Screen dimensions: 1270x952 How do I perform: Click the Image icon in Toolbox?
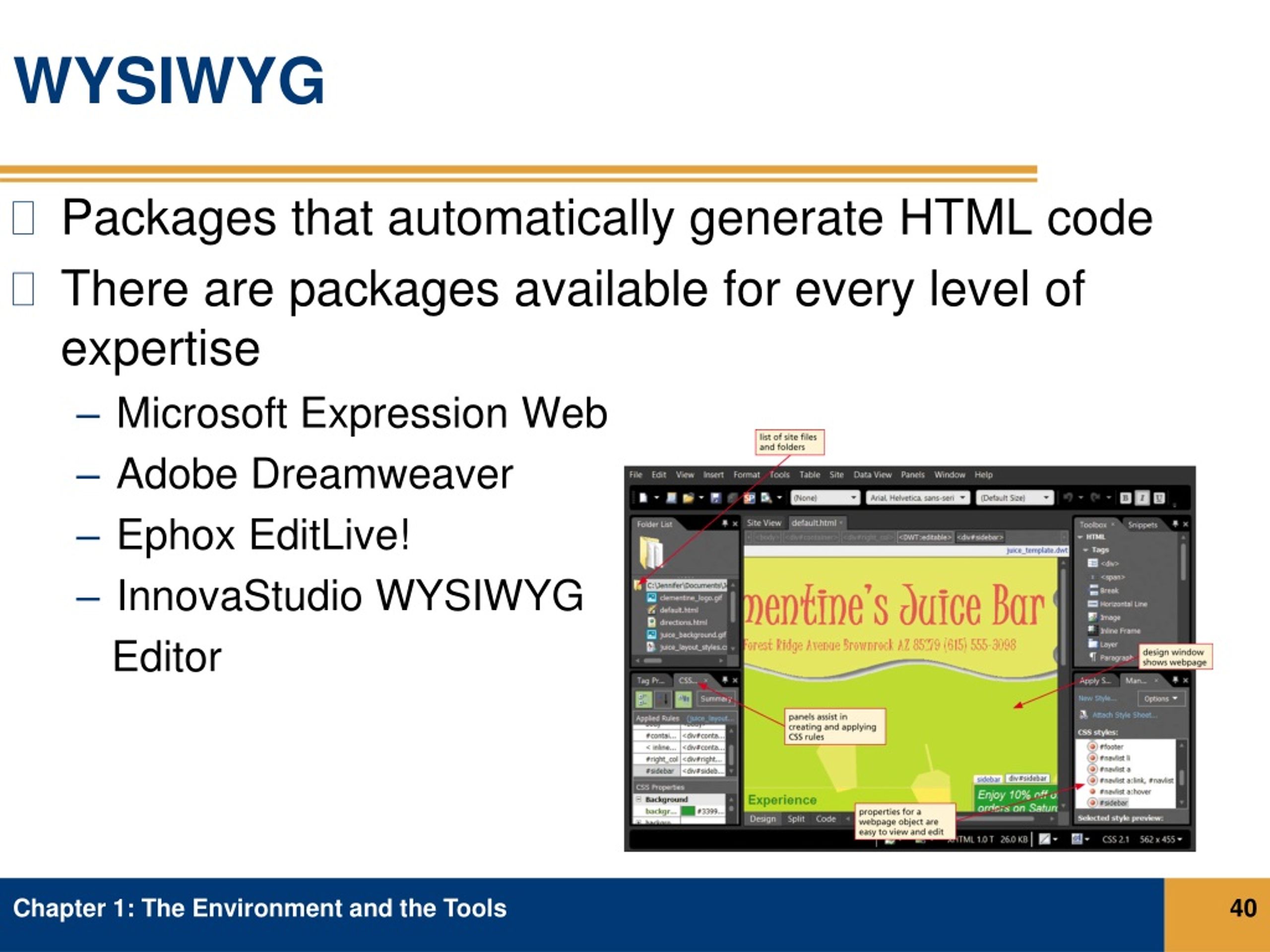click(1092, 617)
